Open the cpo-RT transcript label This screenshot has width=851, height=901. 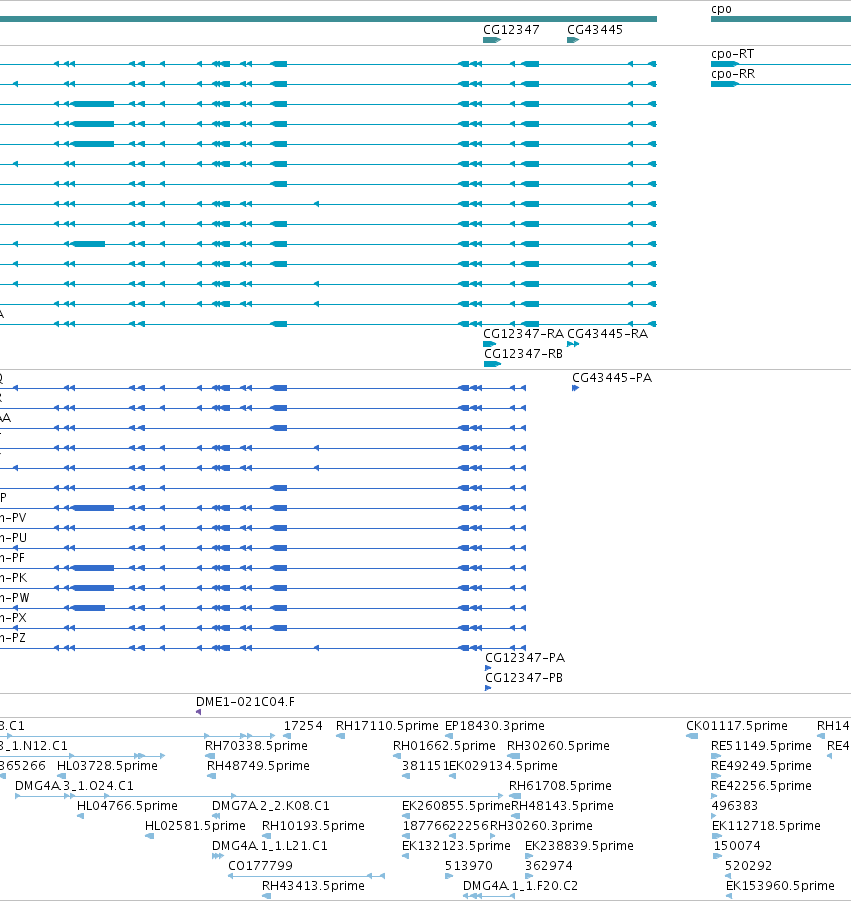click(733, 54)
